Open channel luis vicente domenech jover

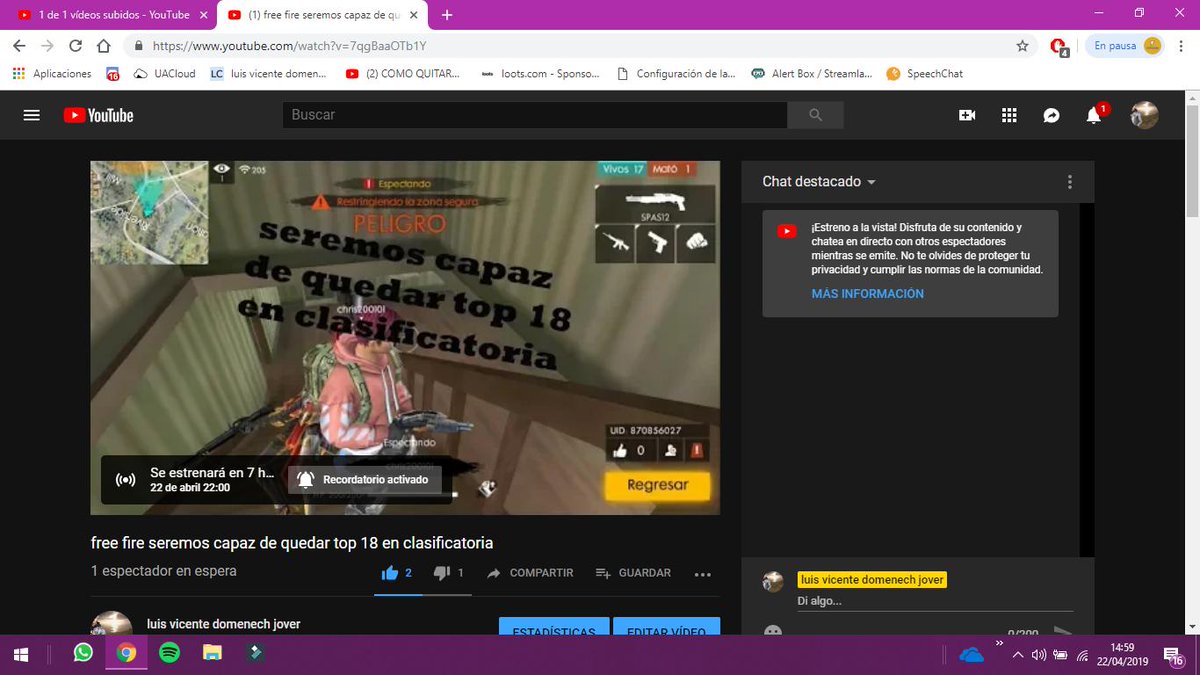pos(223,624)
